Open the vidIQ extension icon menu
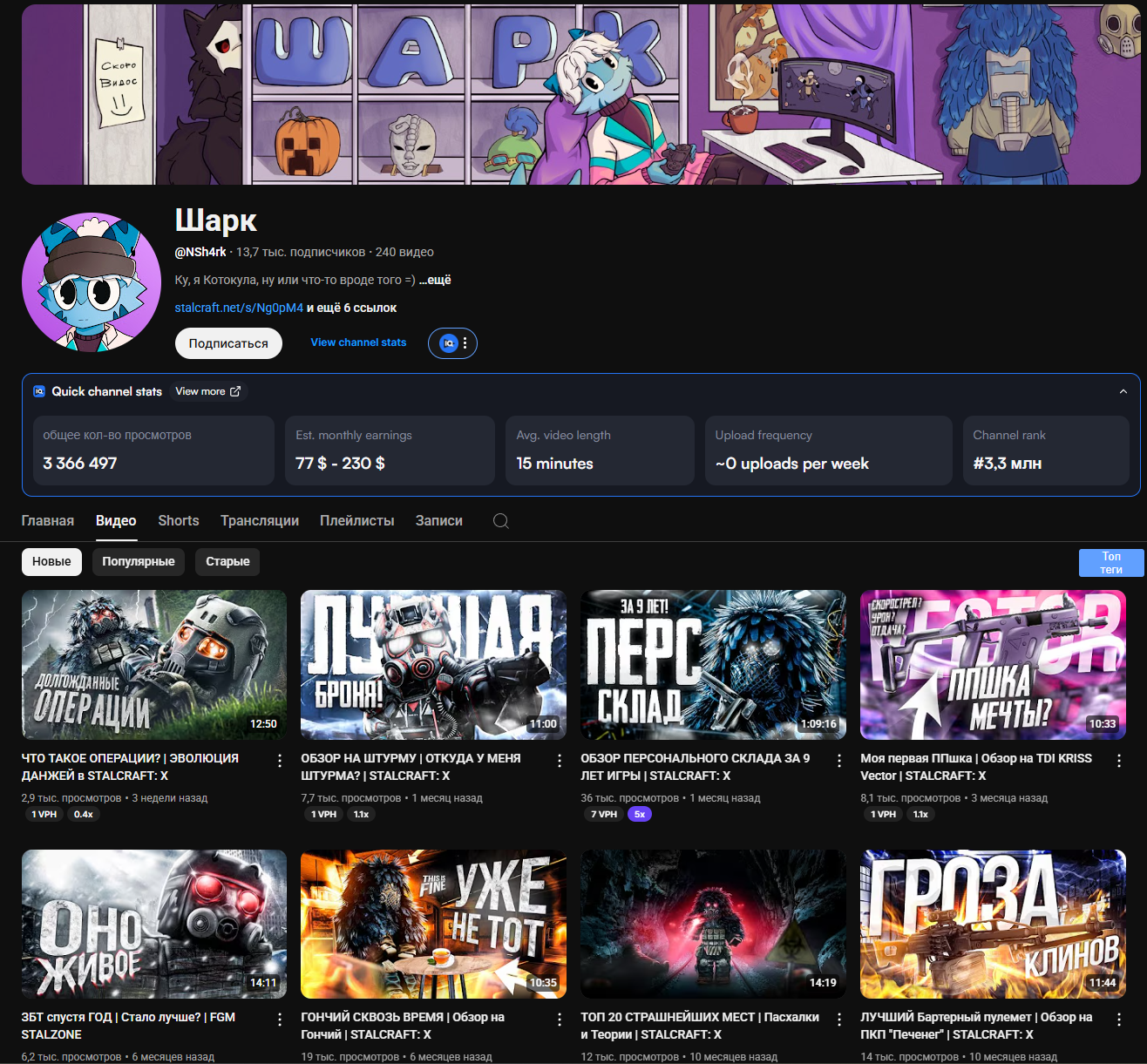 click(x=452, y=343)
